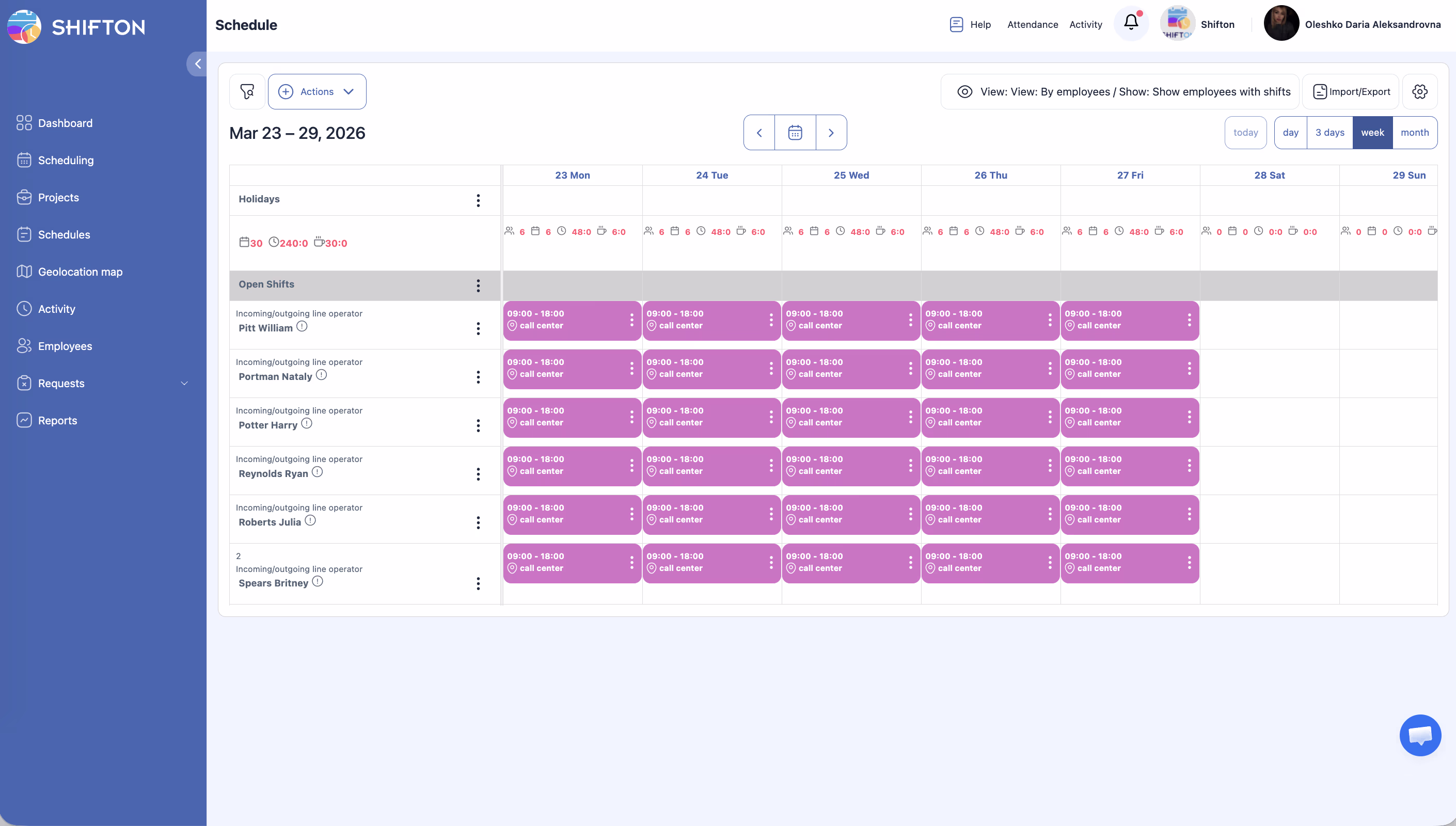The image size is (1456, 826).
Task: Open Geolocation map in sidebar
Action: tap(80, 272)
